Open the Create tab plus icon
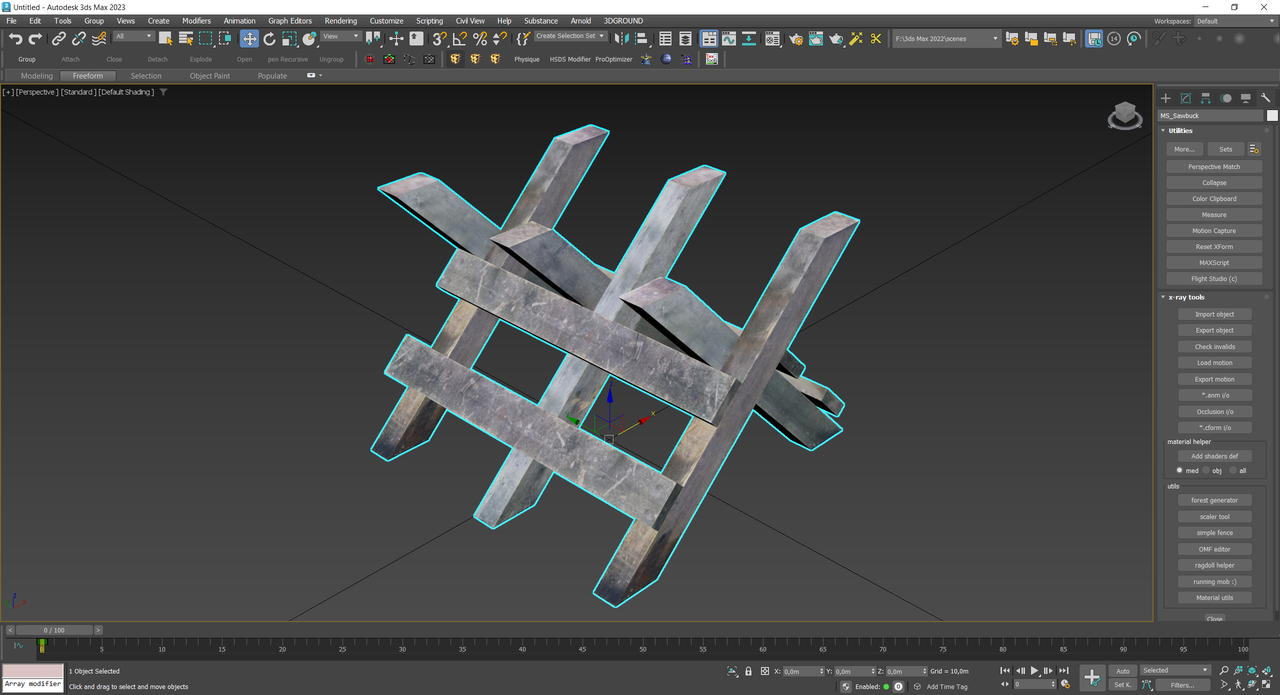 (x=1165, y=98)
